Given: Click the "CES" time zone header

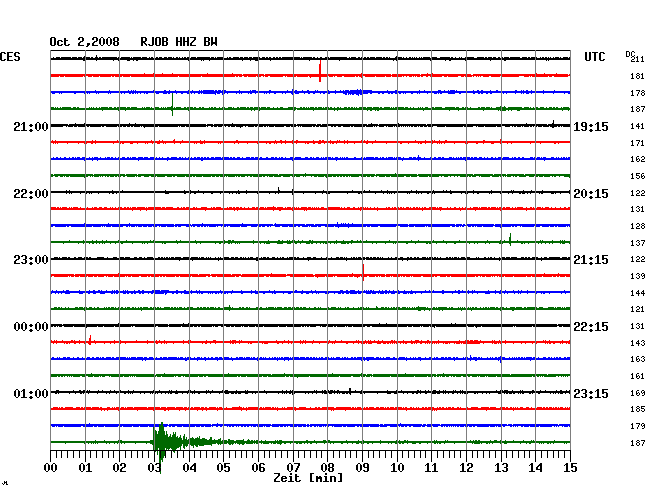Looking at the screenshot, I should pos(10,57).
